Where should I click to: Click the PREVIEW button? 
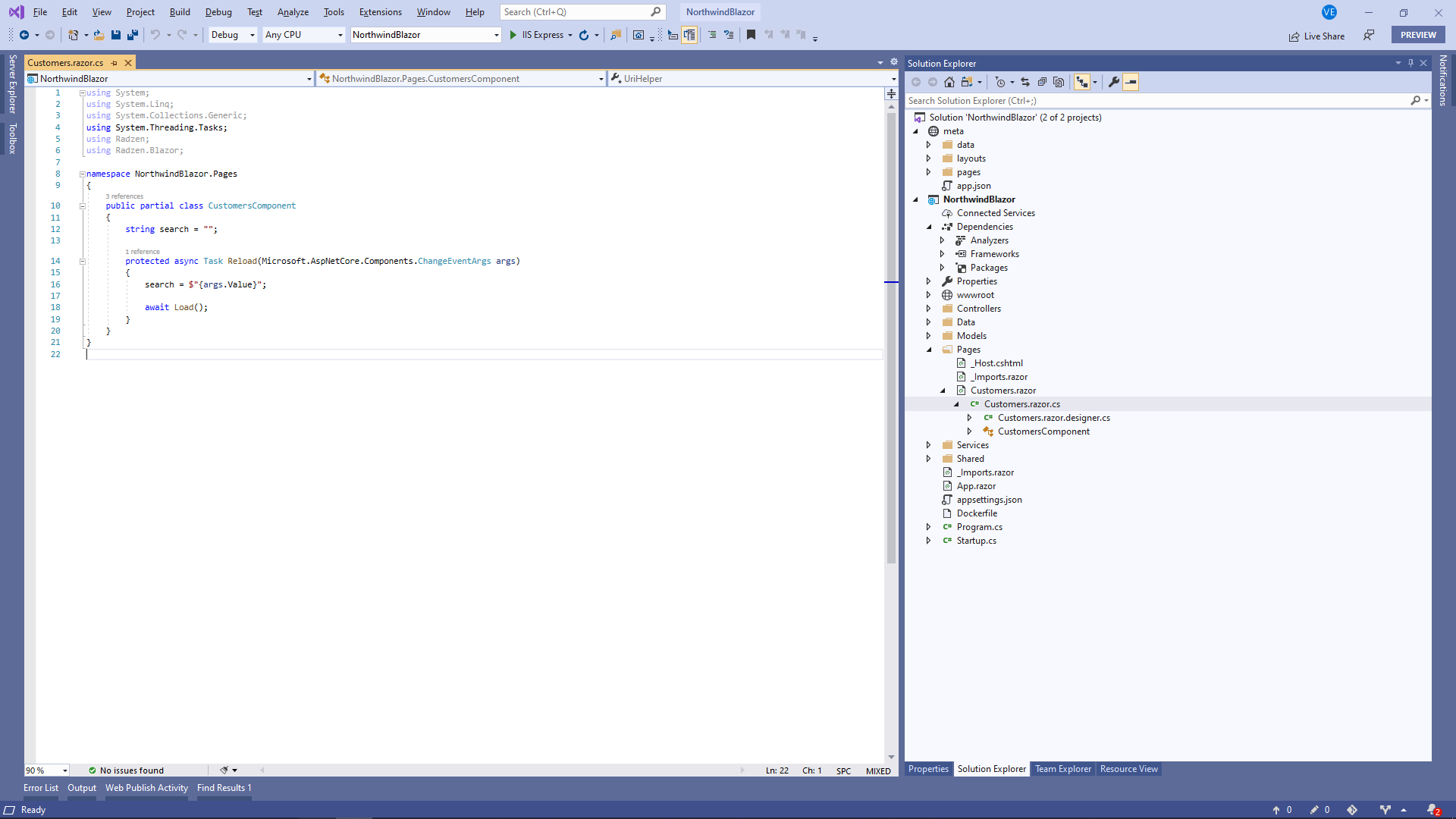pyautogui.click(x=1417, y=35)
